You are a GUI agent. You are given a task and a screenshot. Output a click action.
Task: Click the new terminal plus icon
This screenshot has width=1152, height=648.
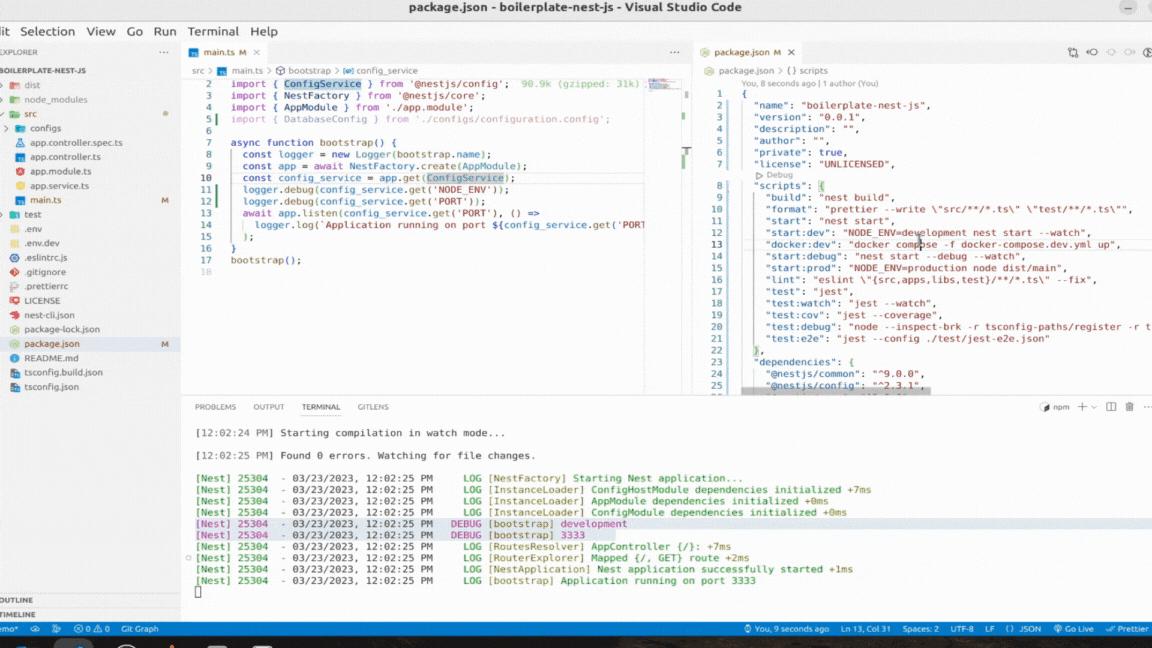[x=1083, y=407]
